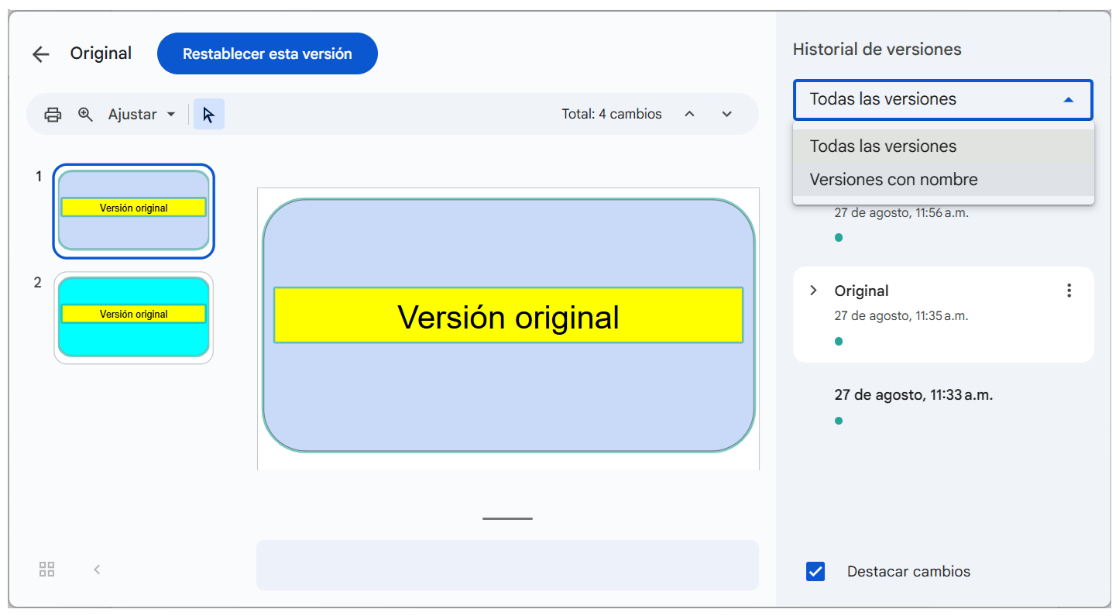Open the three-dot menu for Original version
Screen dimensions: 1119x616
[1069, 291]
